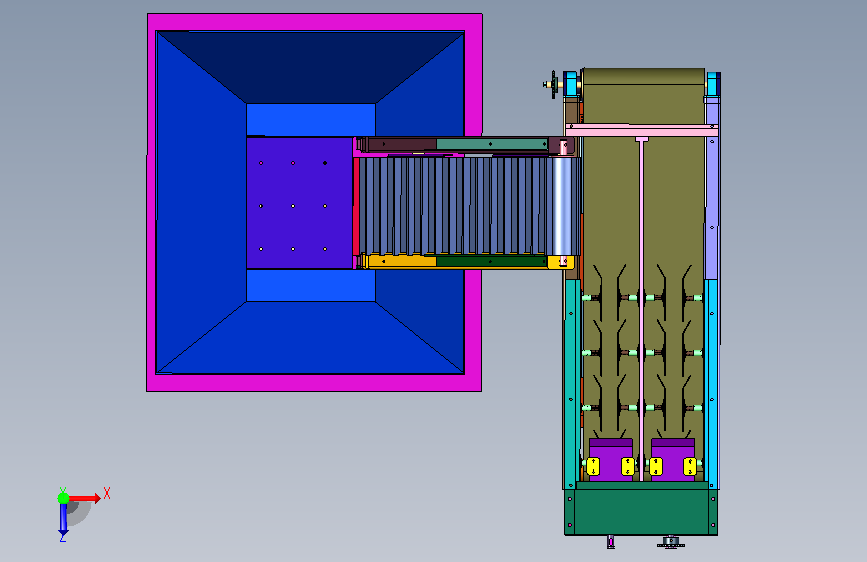
Task: Select the leftmost yellow bracket on purple block
Action: (593, 466)
